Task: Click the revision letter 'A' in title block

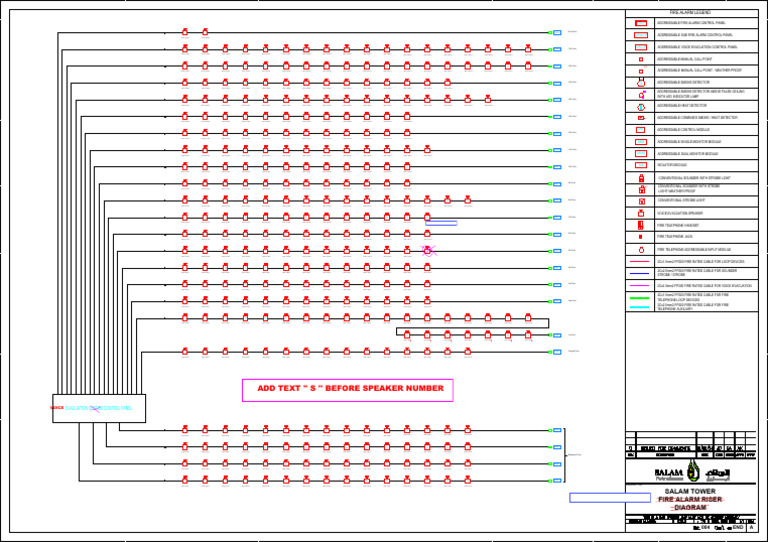Action: [x=751, y=528]
